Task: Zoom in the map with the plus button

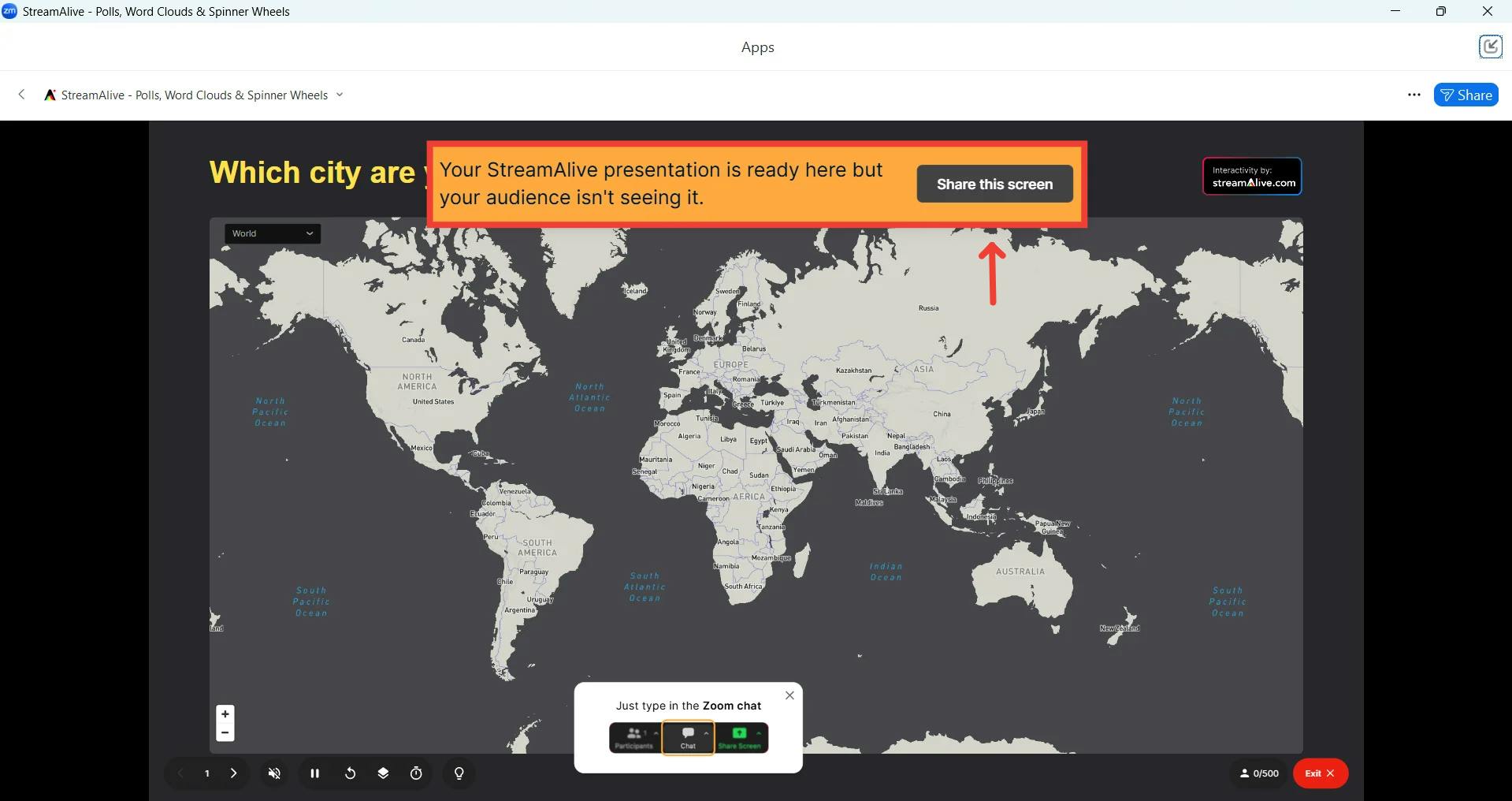Action: [x=225, y=714]
